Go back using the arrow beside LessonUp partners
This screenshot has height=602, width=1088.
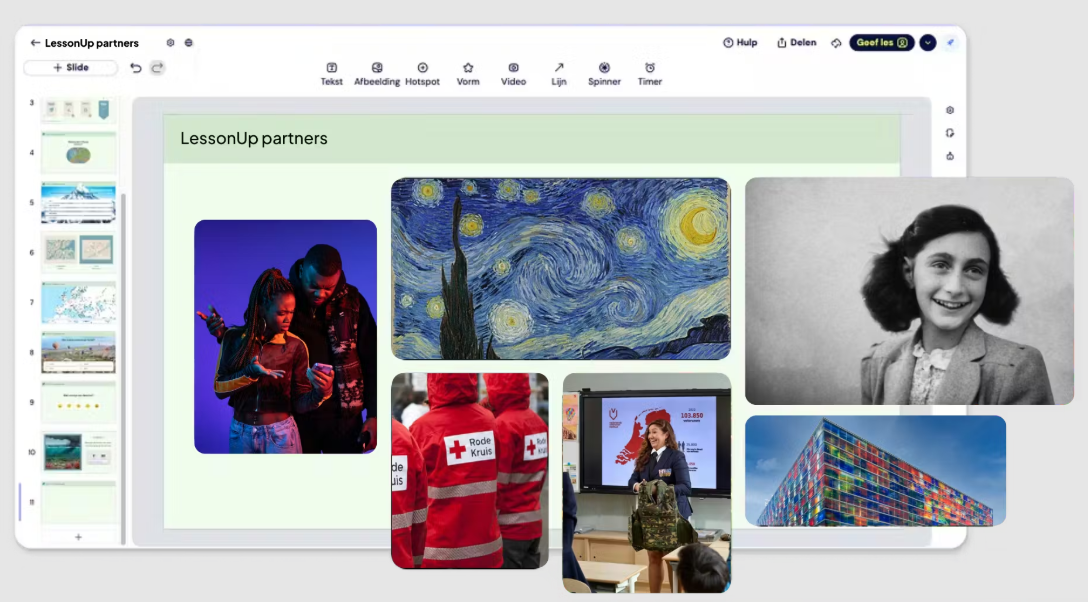(35, 43)
